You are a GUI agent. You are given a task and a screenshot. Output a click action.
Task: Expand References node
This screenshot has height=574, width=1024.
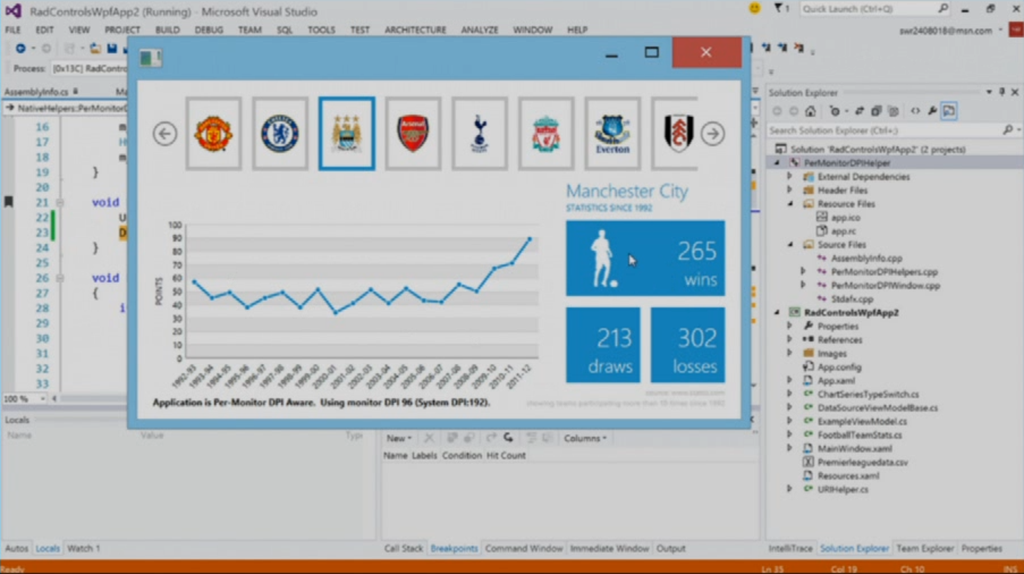point(790,340)
